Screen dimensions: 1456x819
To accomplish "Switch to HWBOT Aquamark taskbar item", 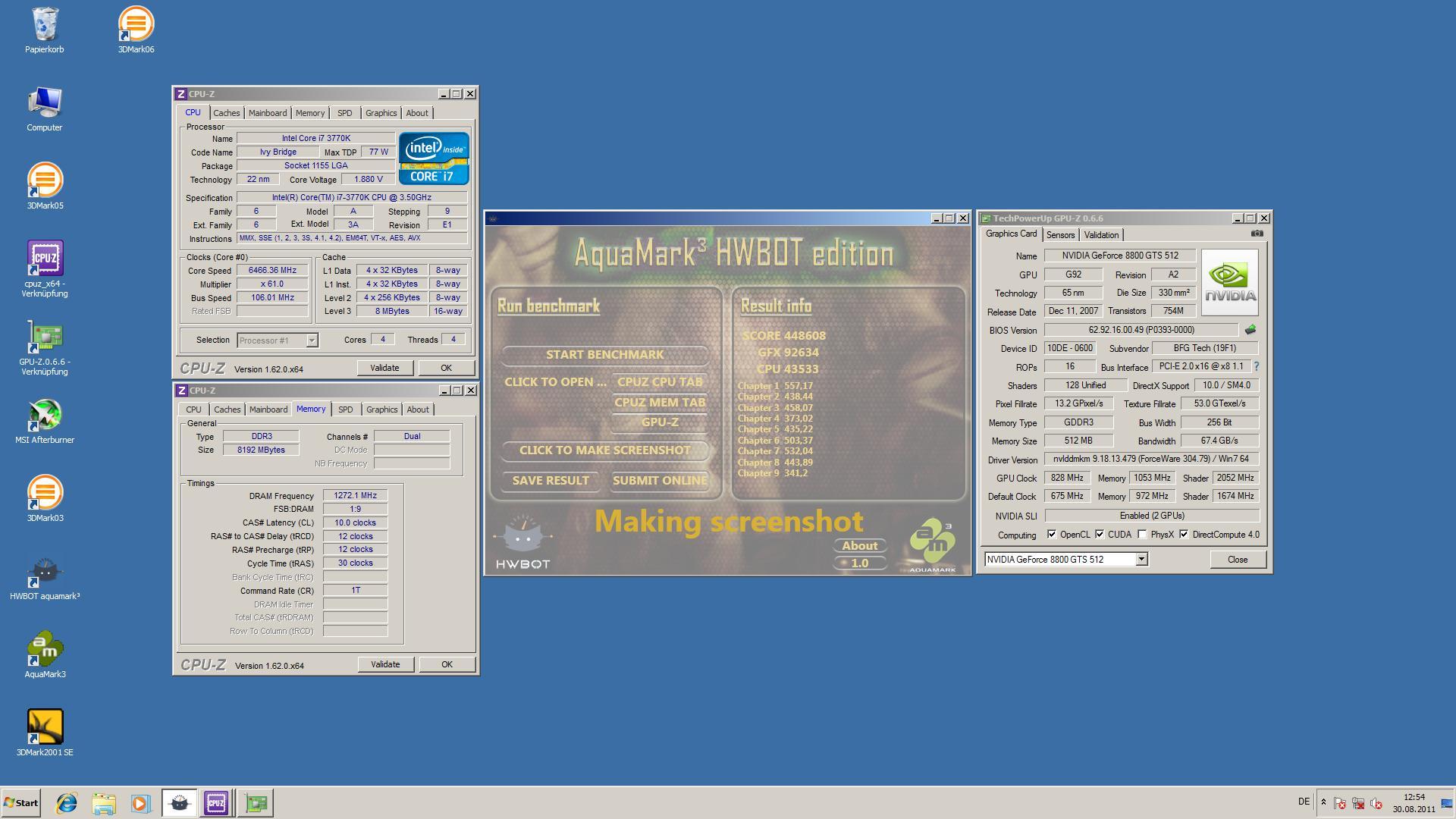I will [179, 803].
